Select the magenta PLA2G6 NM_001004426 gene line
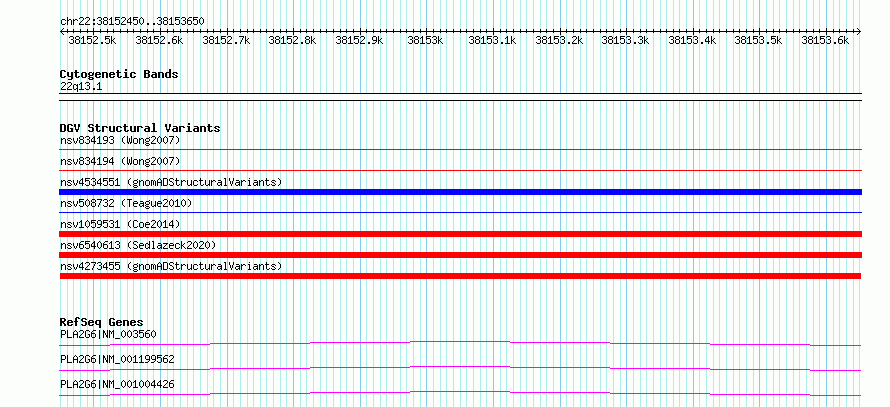Viewport: 890px width, 407px height. (x=460, y=393)
